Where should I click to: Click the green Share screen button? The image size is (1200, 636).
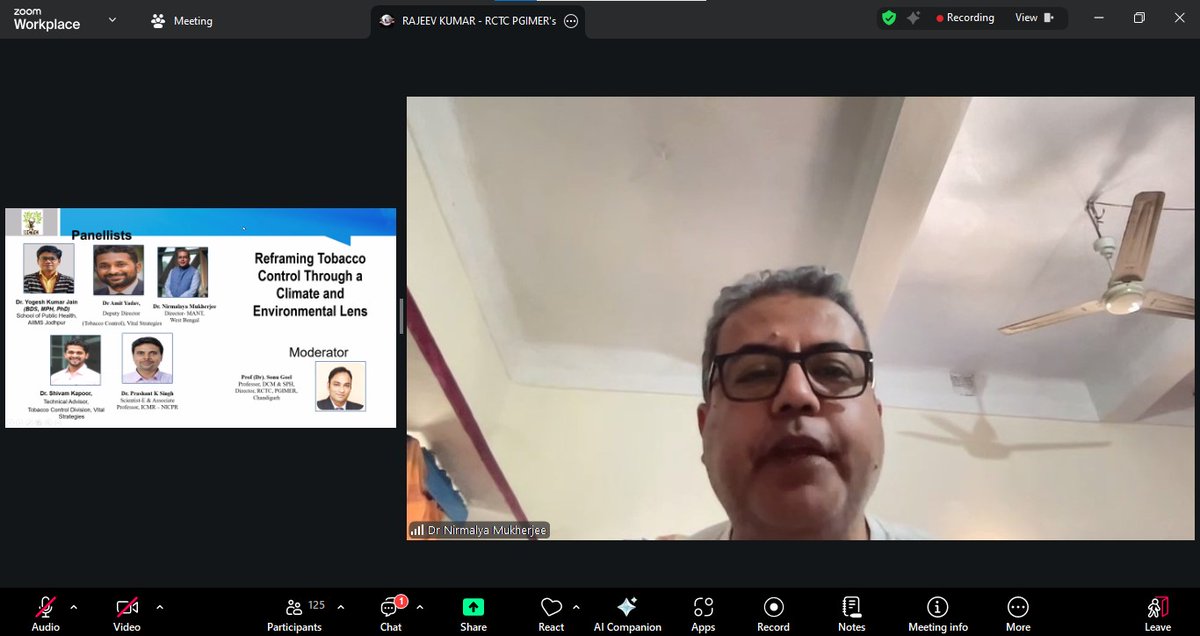click(473, 613)
